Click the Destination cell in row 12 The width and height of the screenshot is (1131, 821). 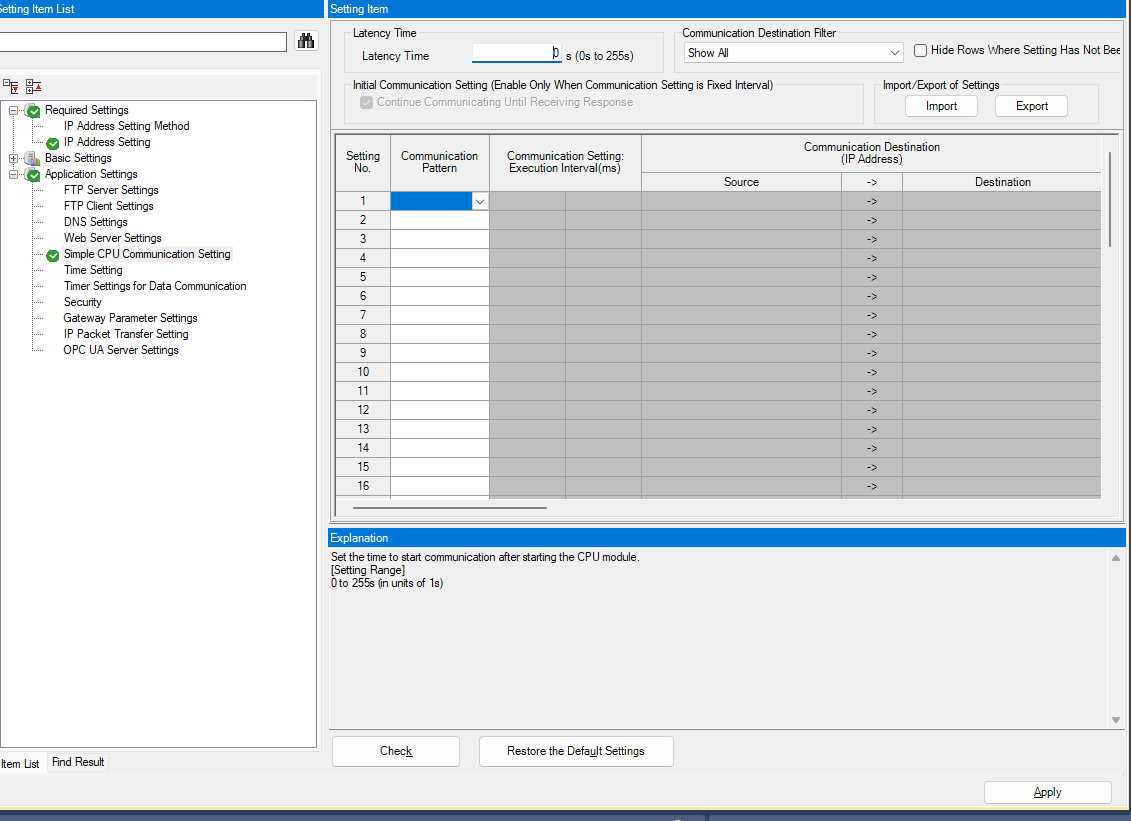1002,410
